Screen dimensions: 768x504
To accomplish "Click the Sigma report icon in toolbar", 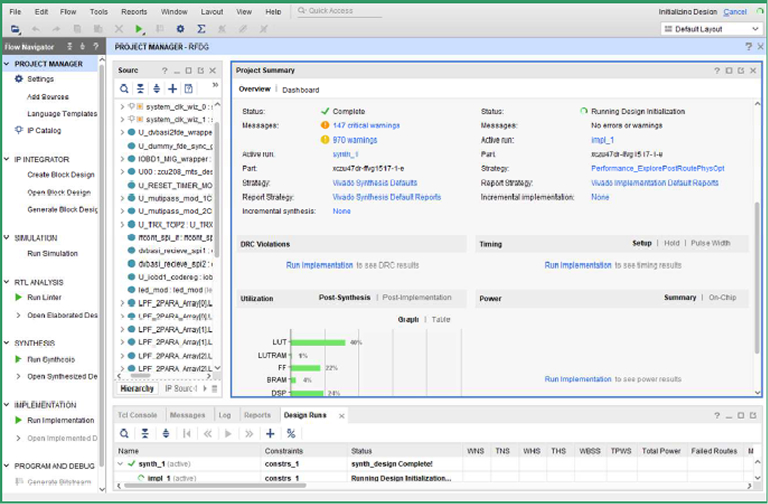I will pyautogui.click(x=201, y=29).
